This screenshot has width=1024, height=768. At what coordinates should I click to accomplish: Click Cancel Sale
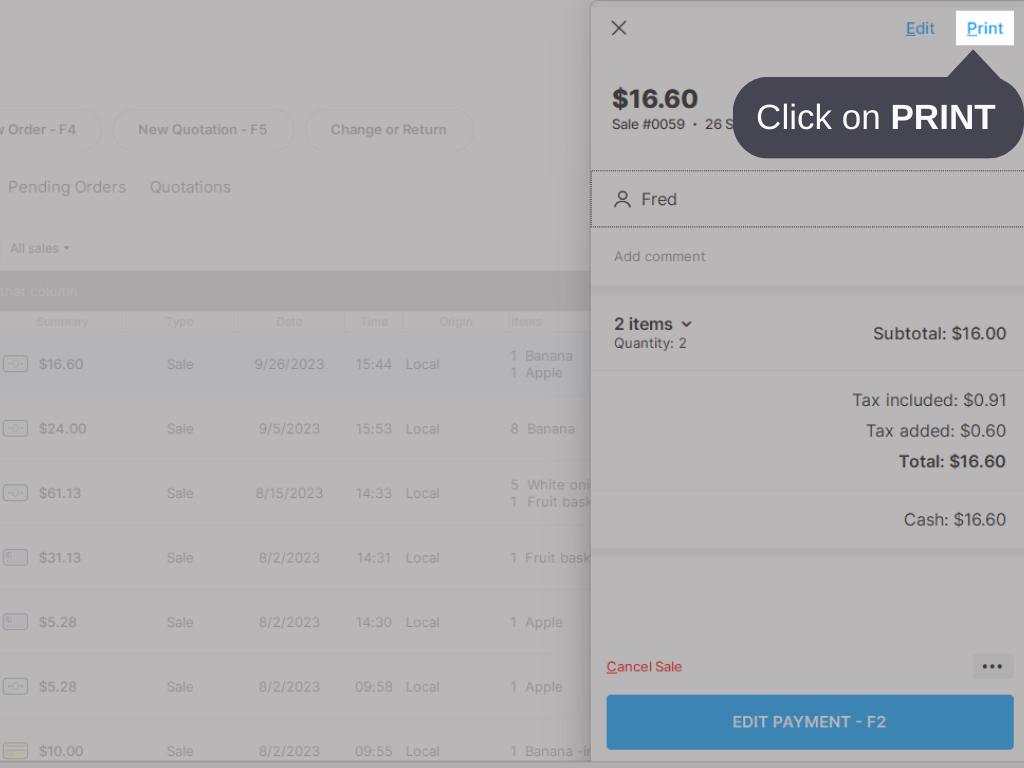(644, 666)
